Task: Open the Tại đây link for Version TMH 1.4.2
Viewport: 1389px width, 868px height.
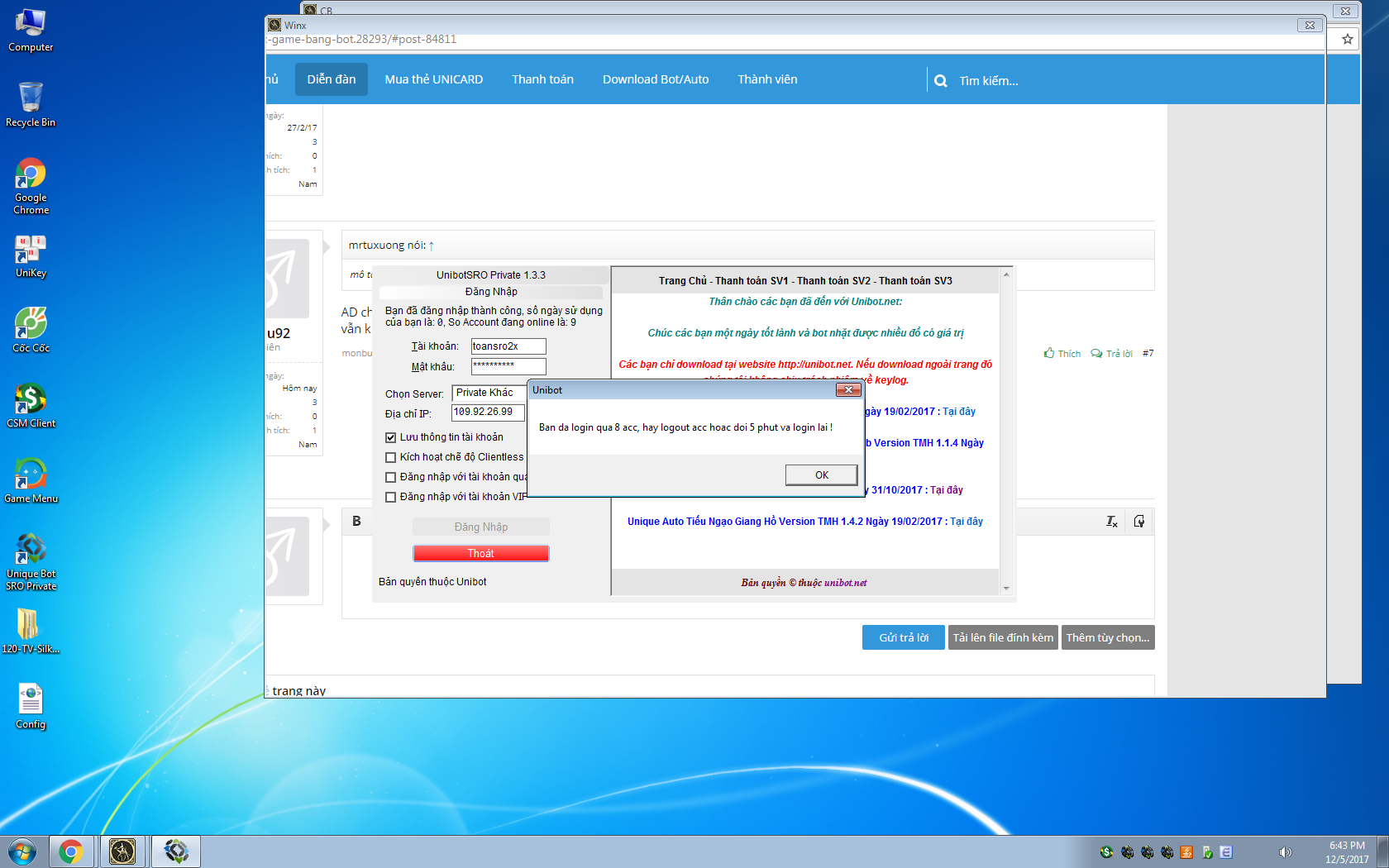Action: (967, 522)
